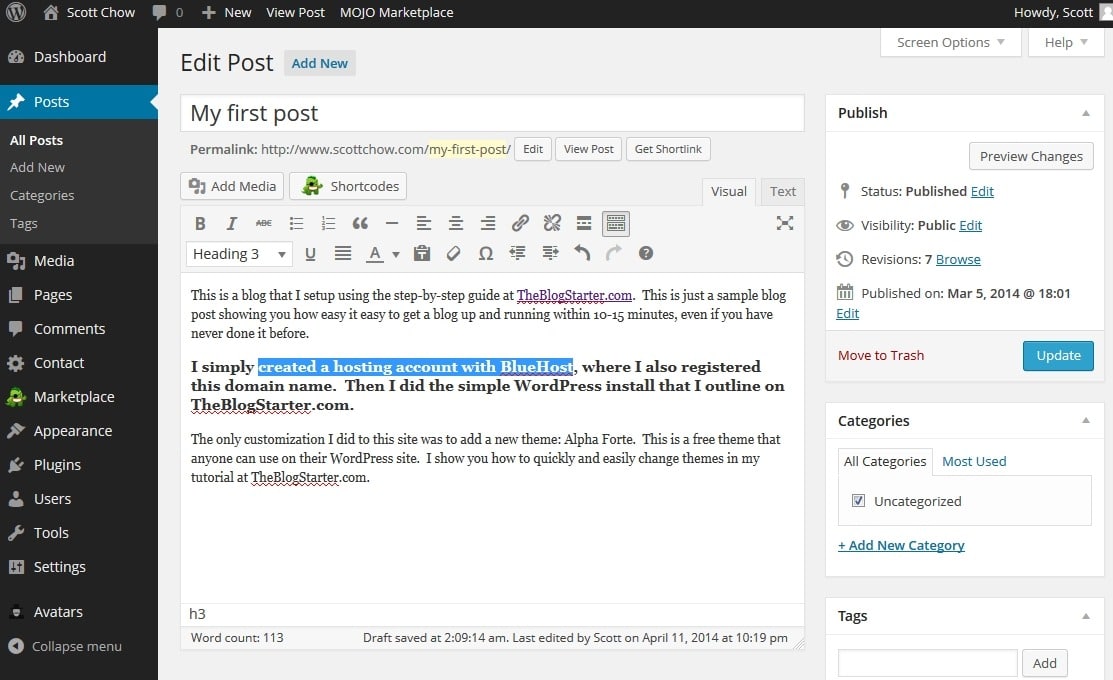The height and width of the screenshot is (680, 1113).
Task: Collapse the Publish panel
Action: click(1087, 113)
